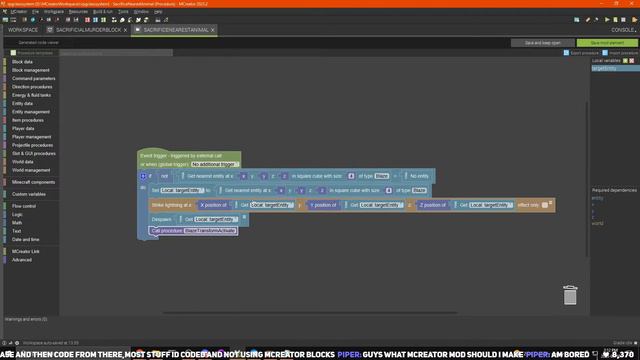Click the blue grid icon in the toolbar
The image size is (640, 360).
[95, 20]
